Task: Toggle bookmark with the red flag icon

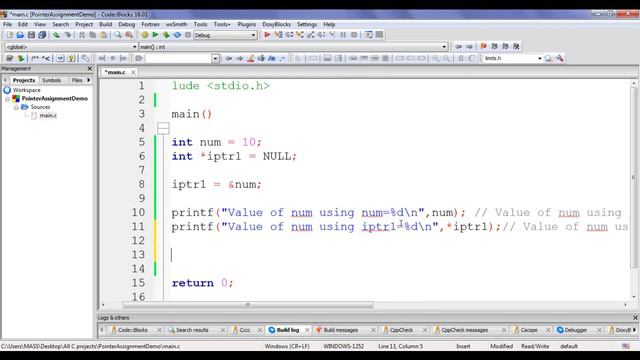Action: (x=484, y=47)
